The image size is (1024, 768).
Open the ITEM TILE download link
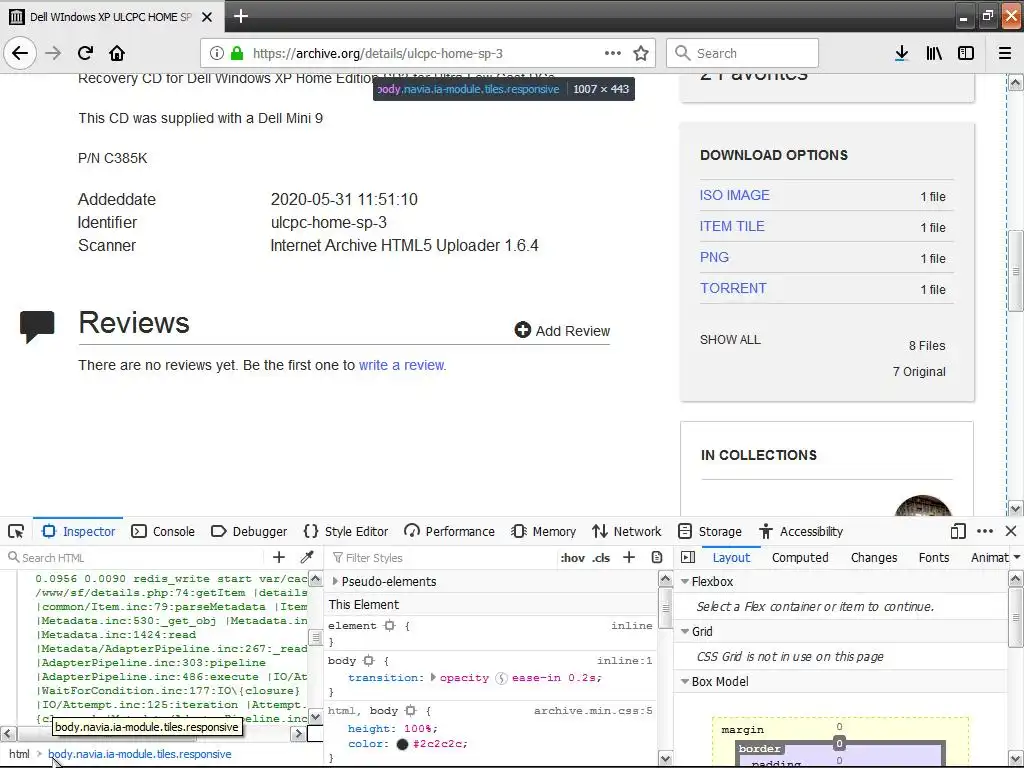[x=732, y=226]
